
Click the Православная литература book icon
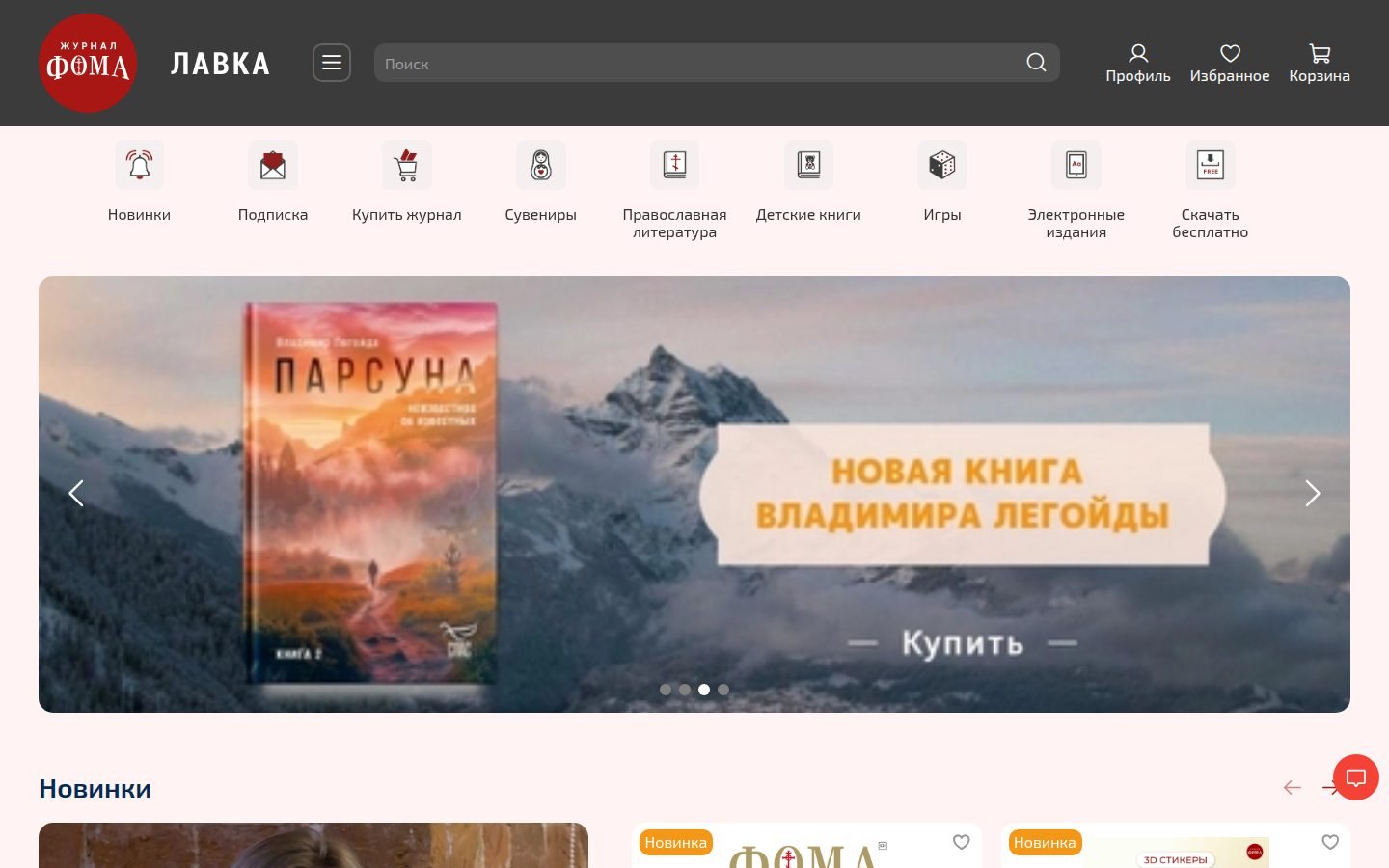coord(674,165)
